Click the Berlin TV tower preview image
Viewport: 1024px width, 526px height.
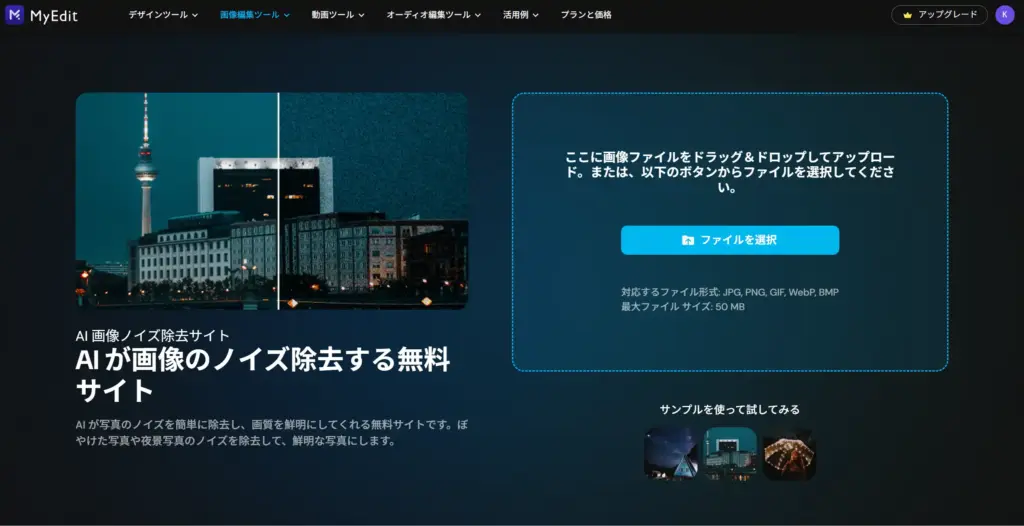(x=272, y=201)
